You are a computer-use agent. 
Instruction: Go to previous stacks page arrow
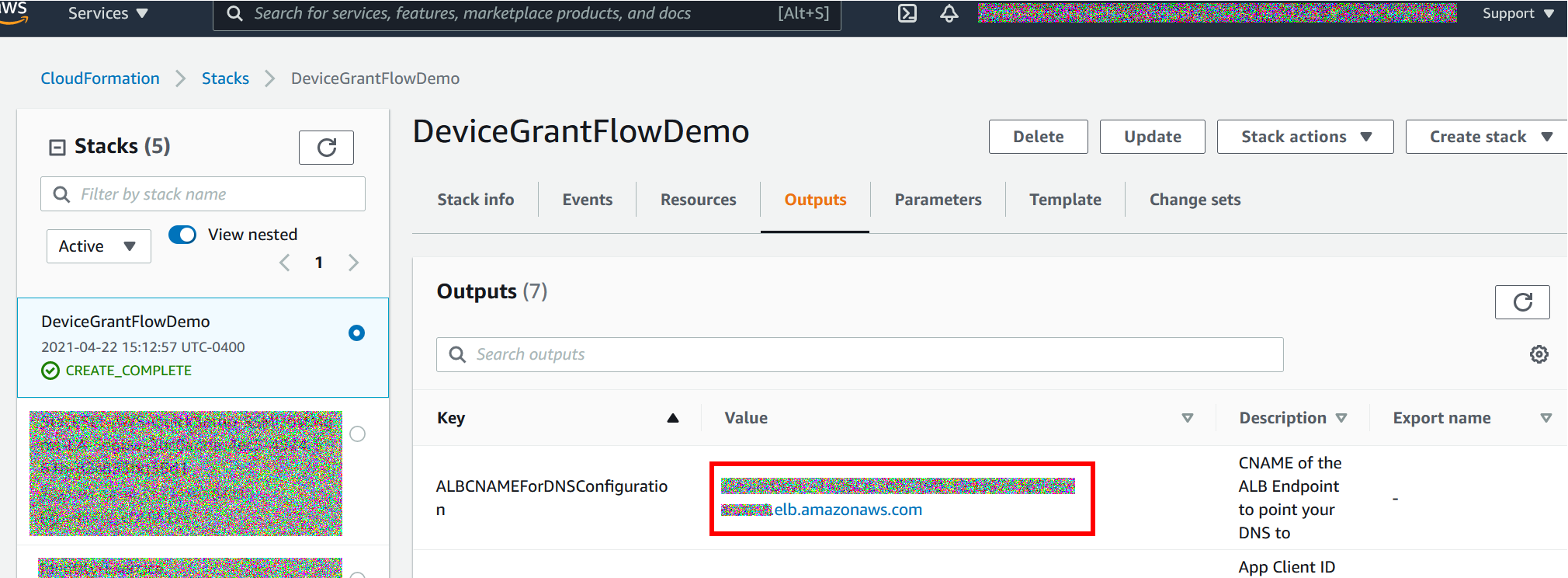(285, 263)
